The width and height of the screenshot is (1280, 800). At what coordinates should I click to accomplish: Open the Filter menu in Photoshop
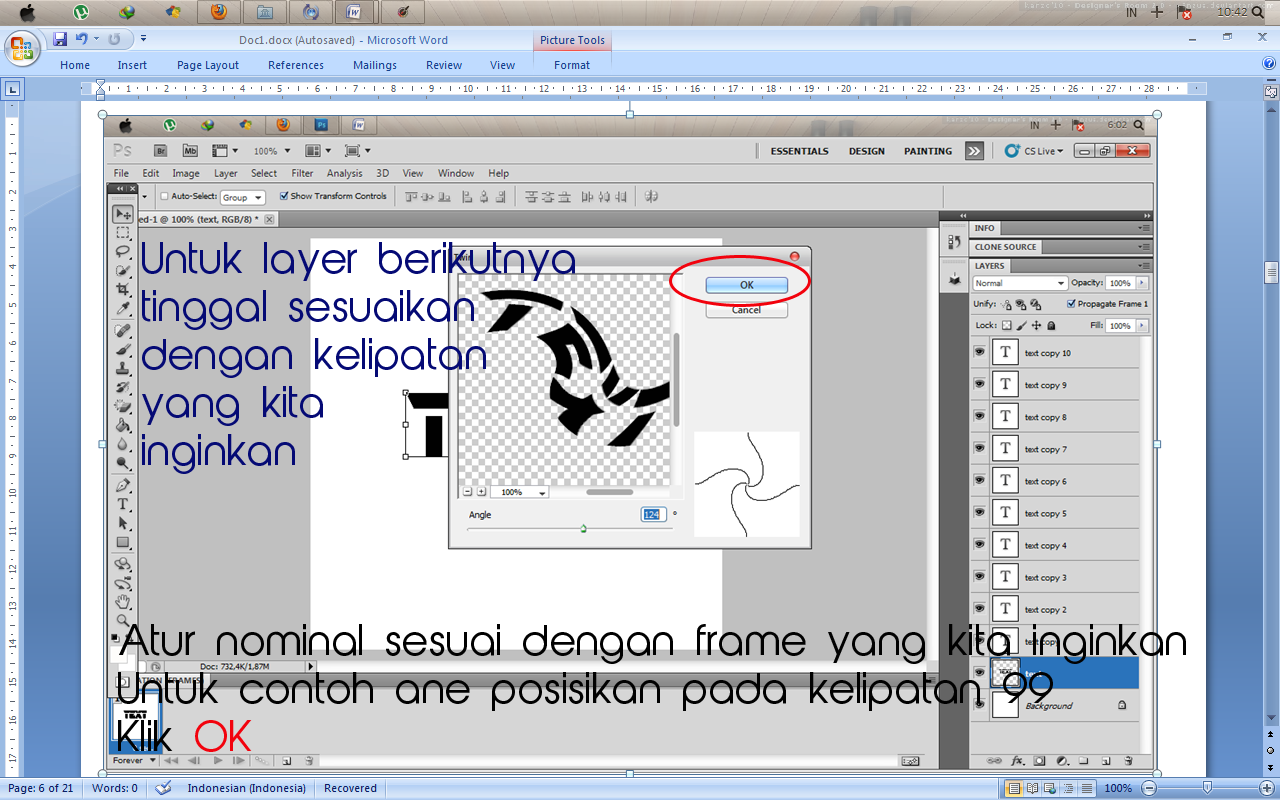coord(302,173)
